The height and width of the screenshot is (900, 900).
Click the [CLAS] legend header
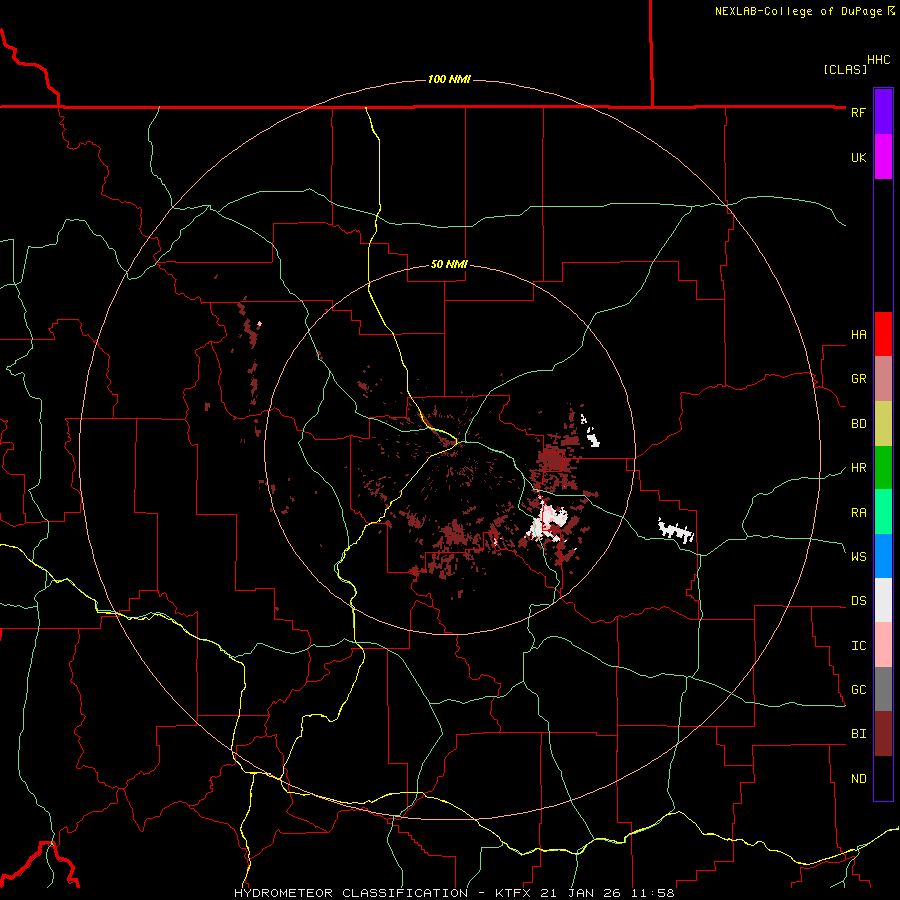coord(845,69)
